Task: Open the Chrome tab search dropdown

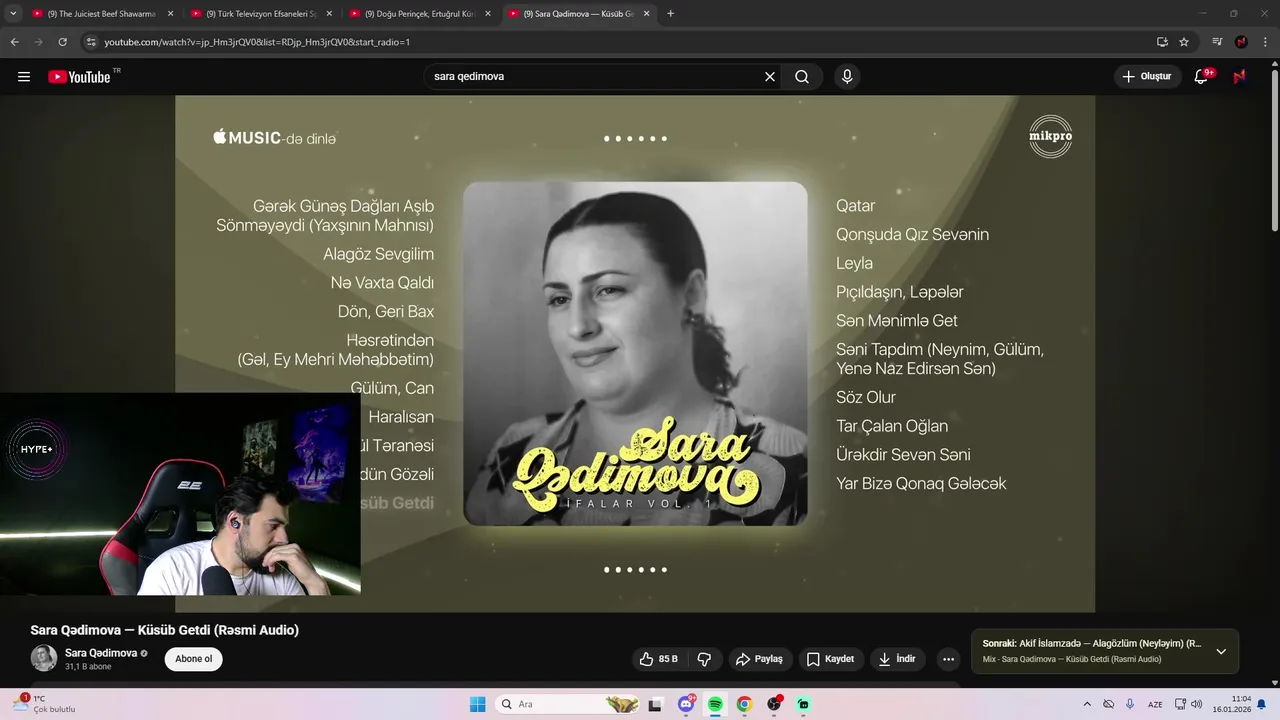Action: (13, 13)
